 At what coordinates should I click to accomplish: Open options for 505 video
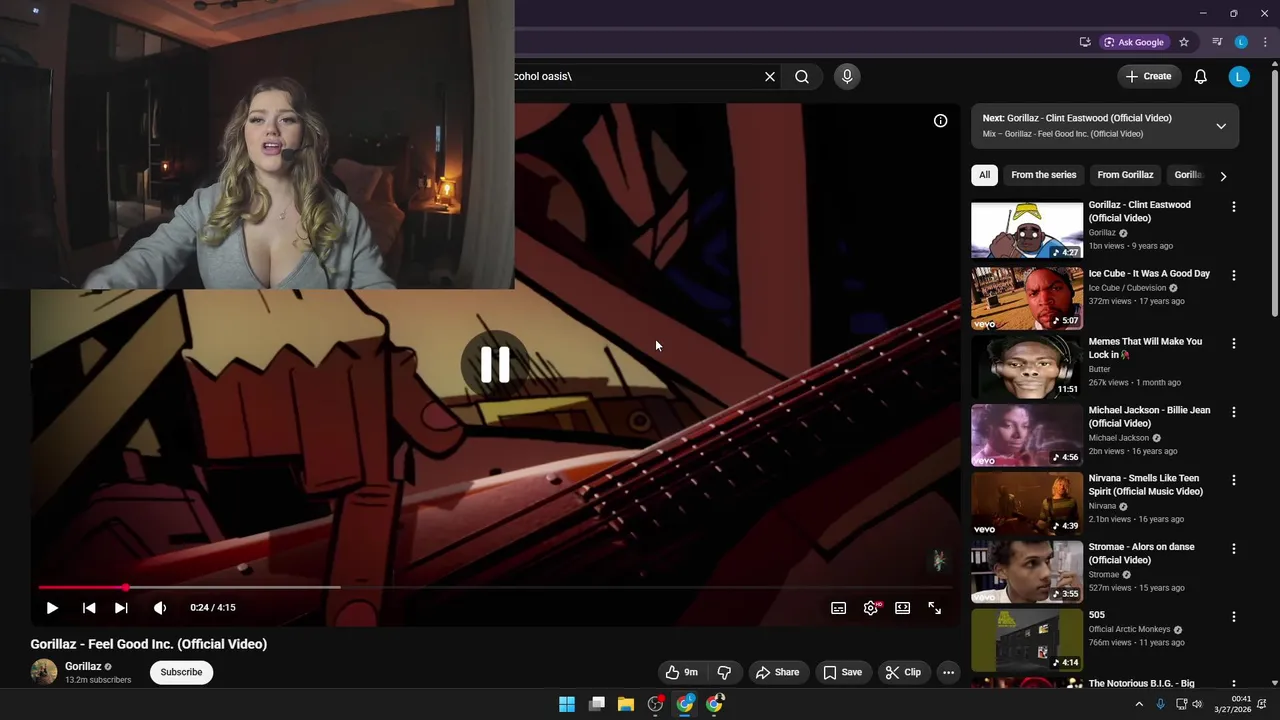pos(1233,617)
